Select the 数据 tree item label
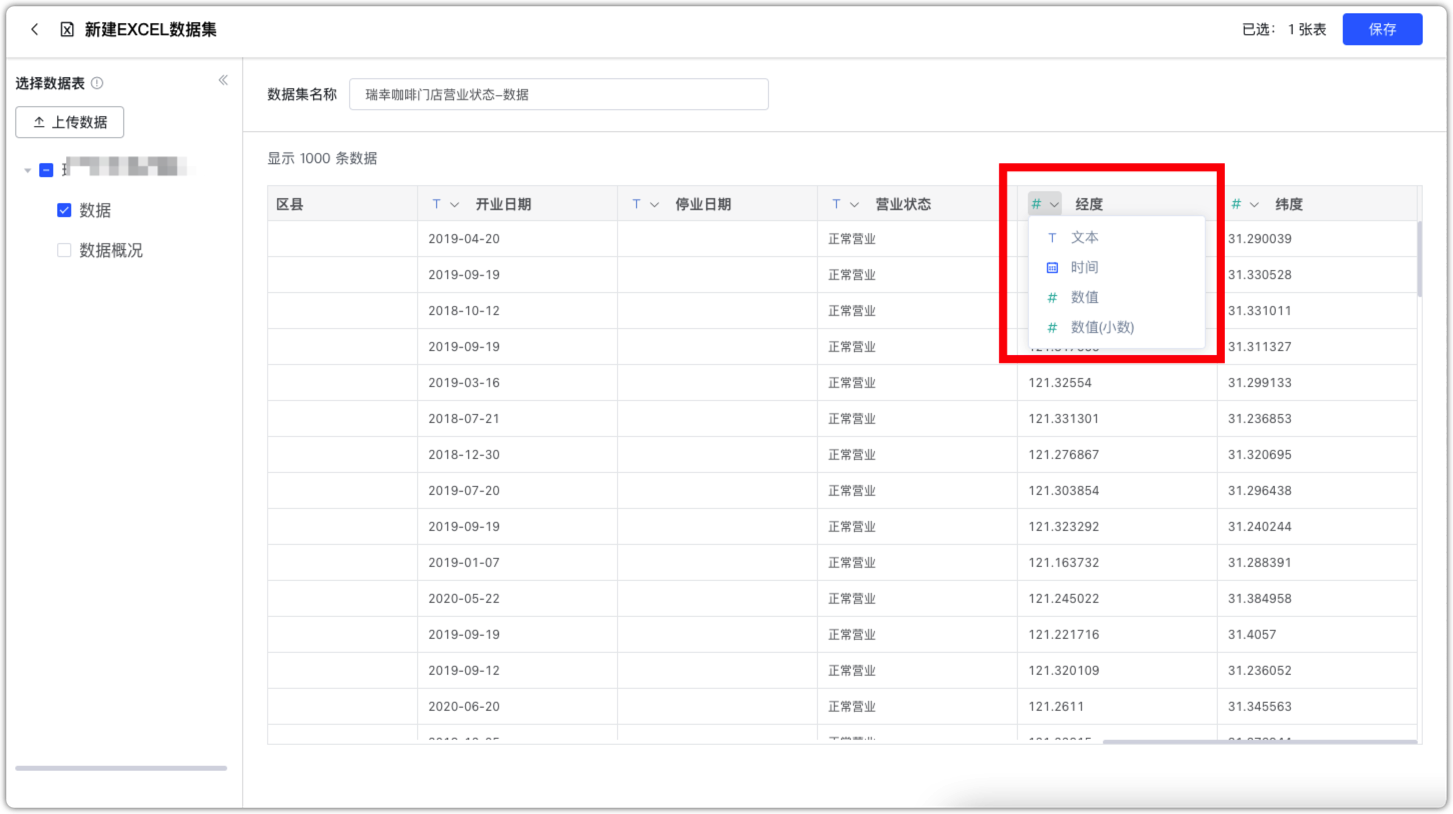 tap(95, 210)
